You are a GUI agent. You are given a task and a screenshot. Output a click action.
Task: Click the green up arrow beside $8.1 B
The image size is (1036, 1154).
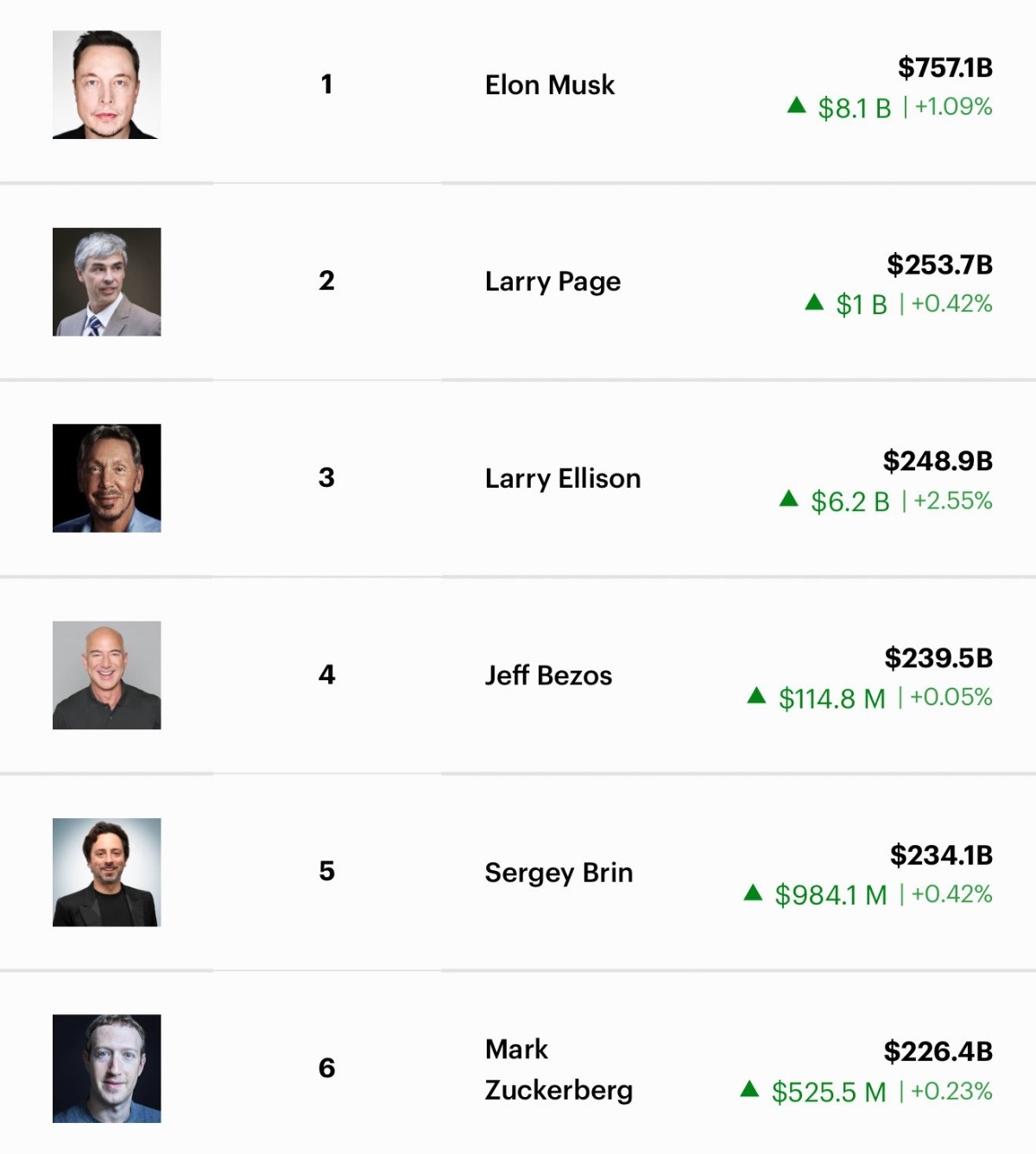click(x=797, y=106)
